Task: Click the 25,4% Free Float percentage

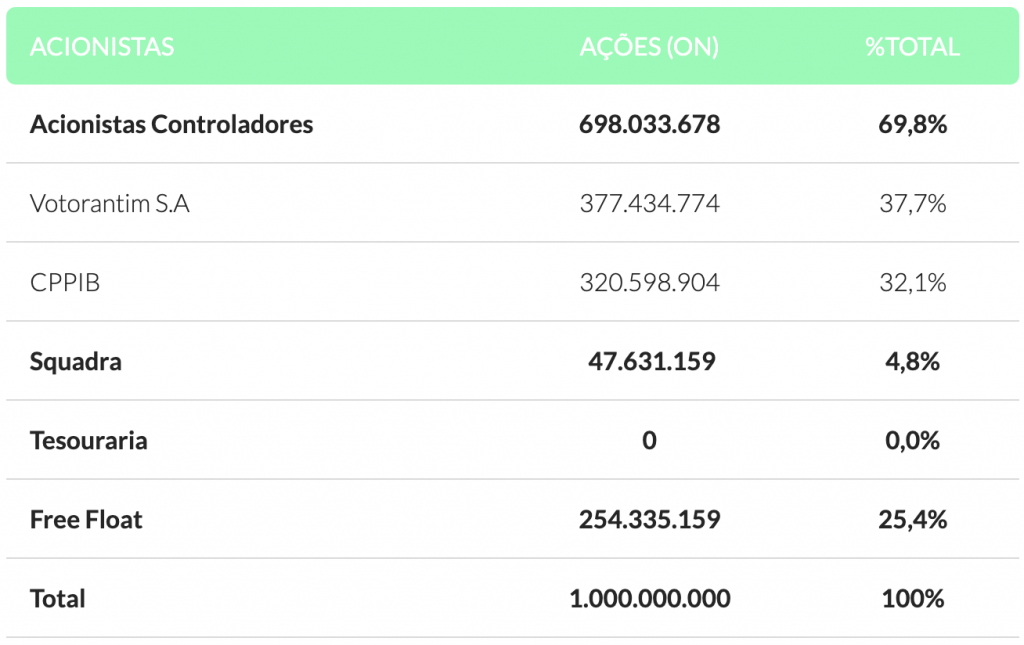Action: 912,520
